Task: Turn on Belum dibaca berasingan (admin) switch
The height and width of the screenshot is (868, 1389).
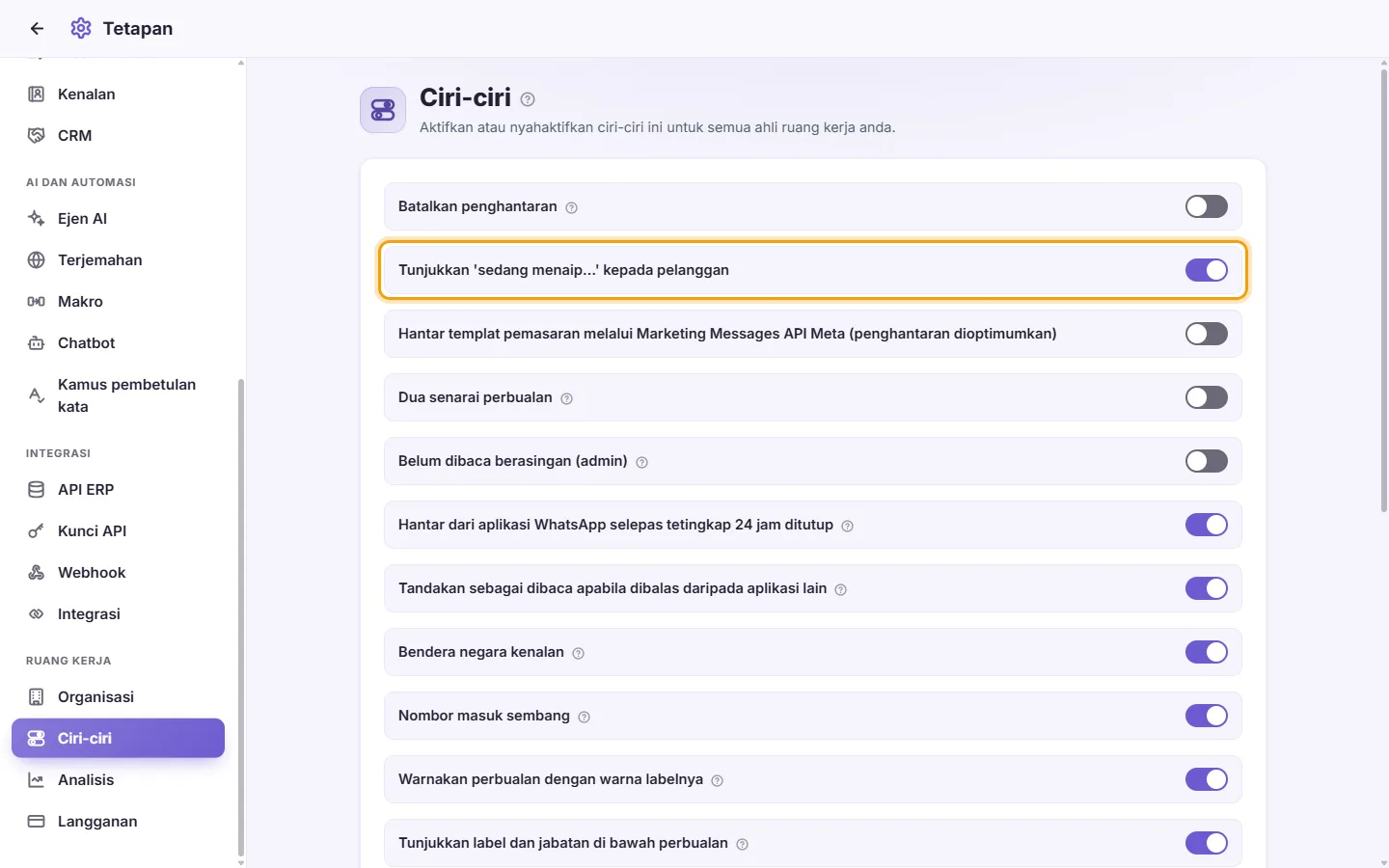Action: point(1206,461)
